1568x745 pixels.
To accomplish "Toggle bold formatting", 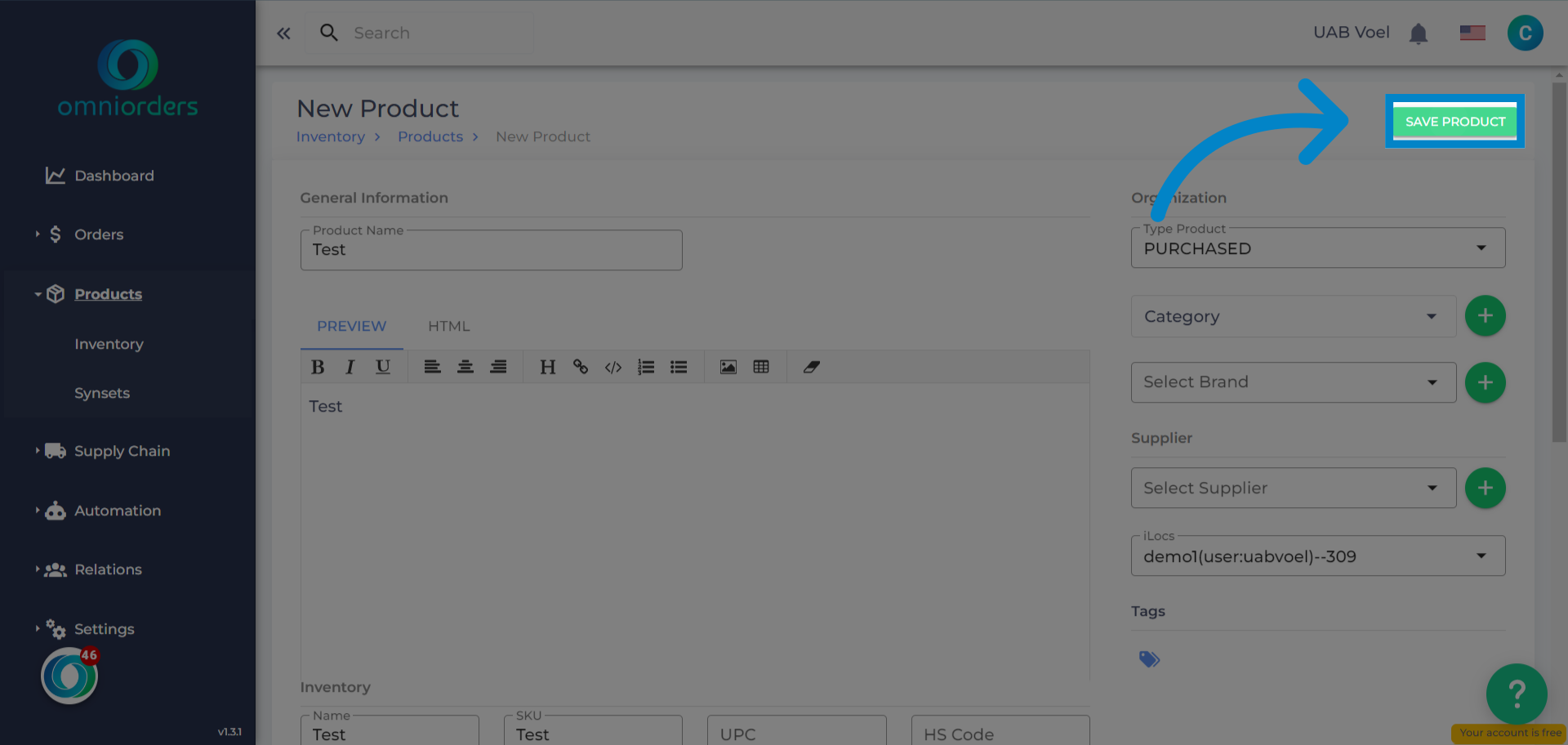I will (318, 367).
